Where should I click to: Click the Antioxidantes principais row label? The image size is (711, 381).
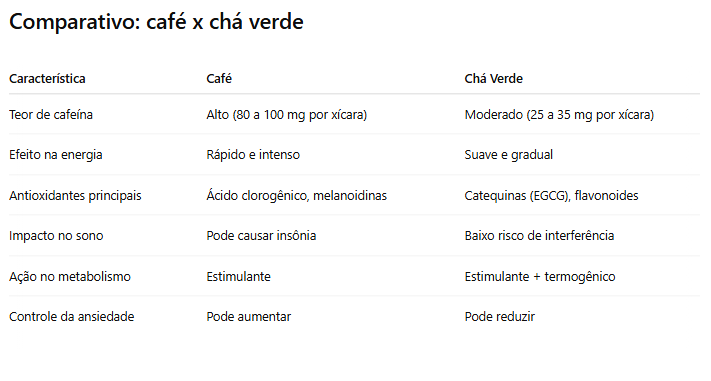[x=75, y=195]
